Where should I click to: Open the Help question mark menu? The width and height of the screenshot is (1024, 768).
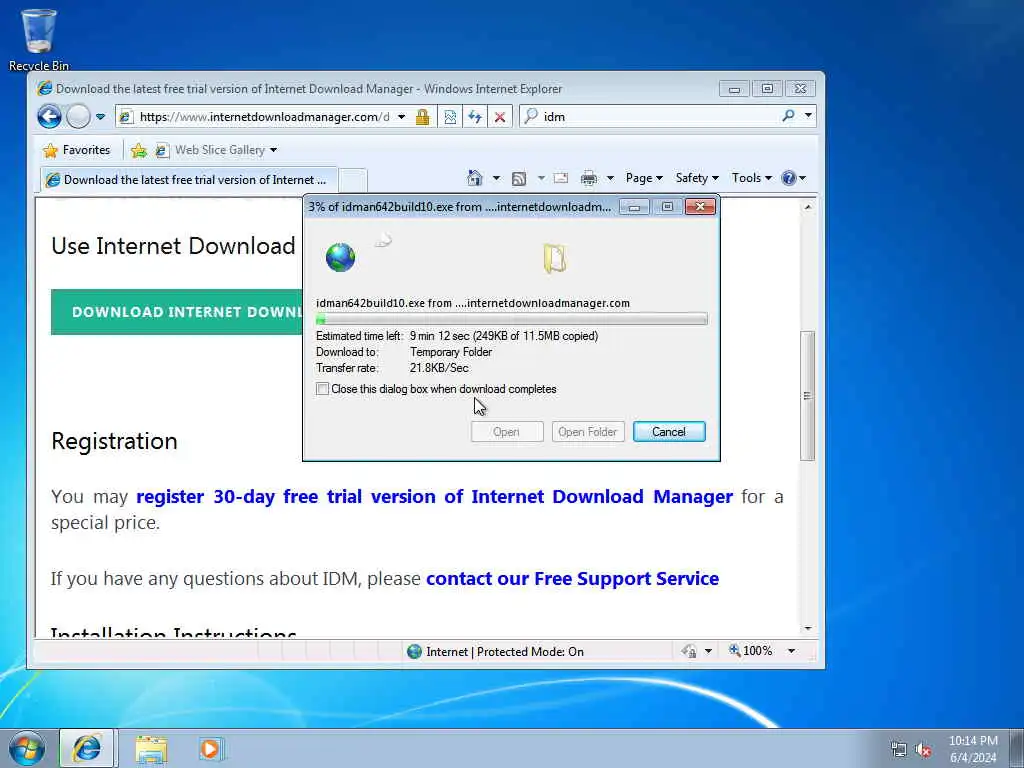tap(793, 178)
